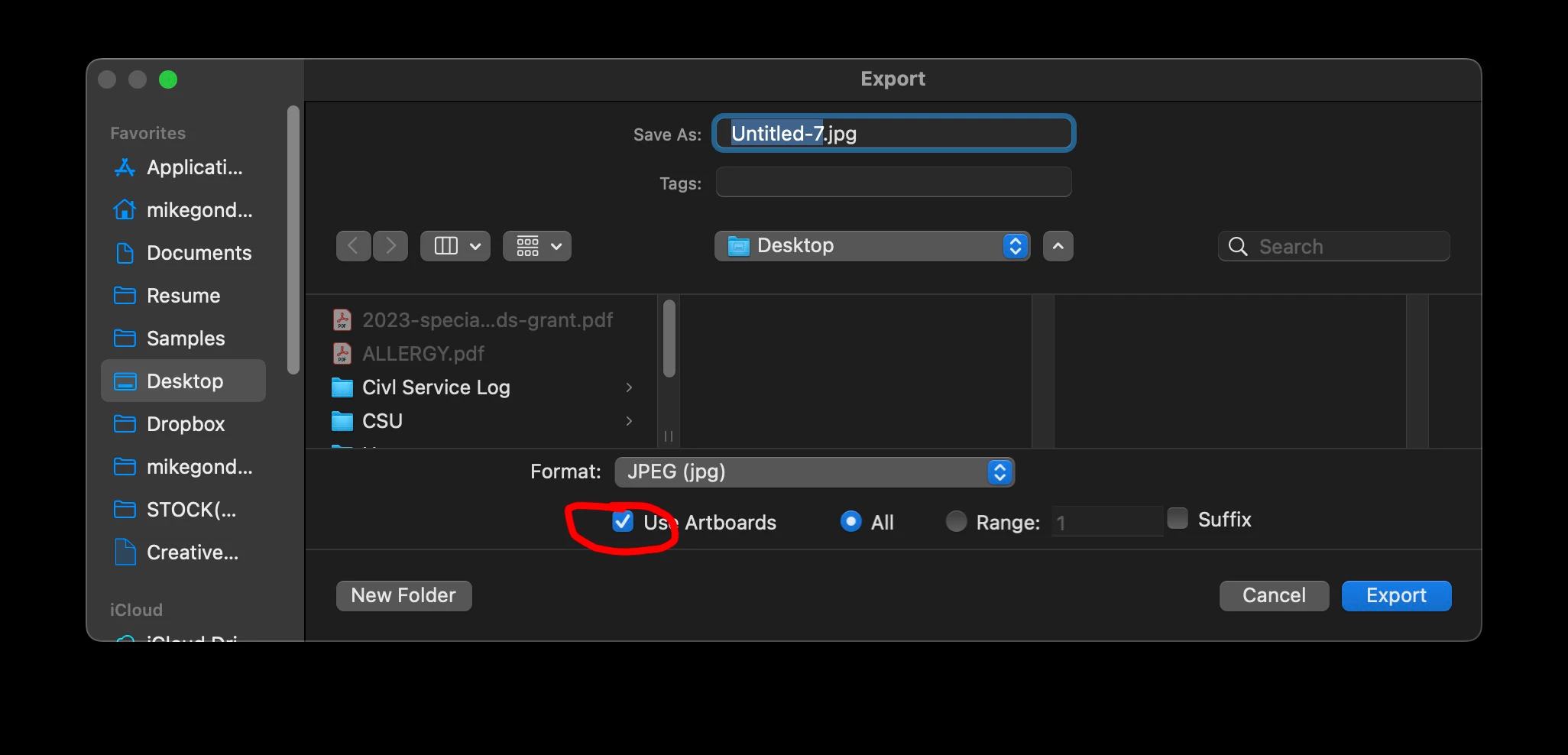Select the STOCK( folder in sidebar
Image resolution: width=1568 pixels, height=755 pixels.
coord(183,510)
